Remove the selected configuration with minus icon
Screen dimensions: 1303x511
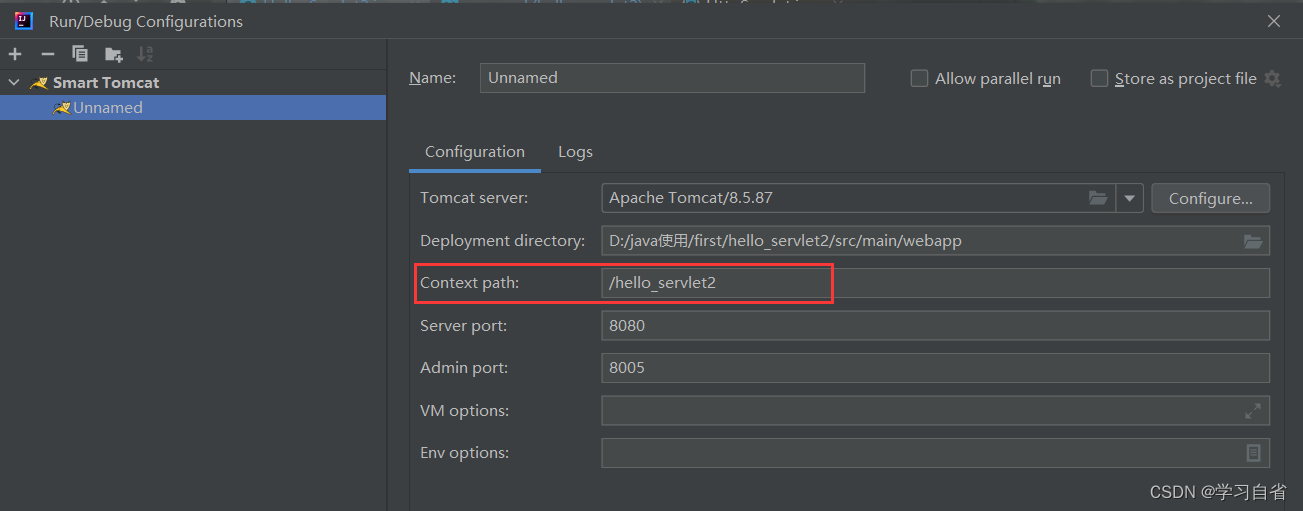coord(47,54)
